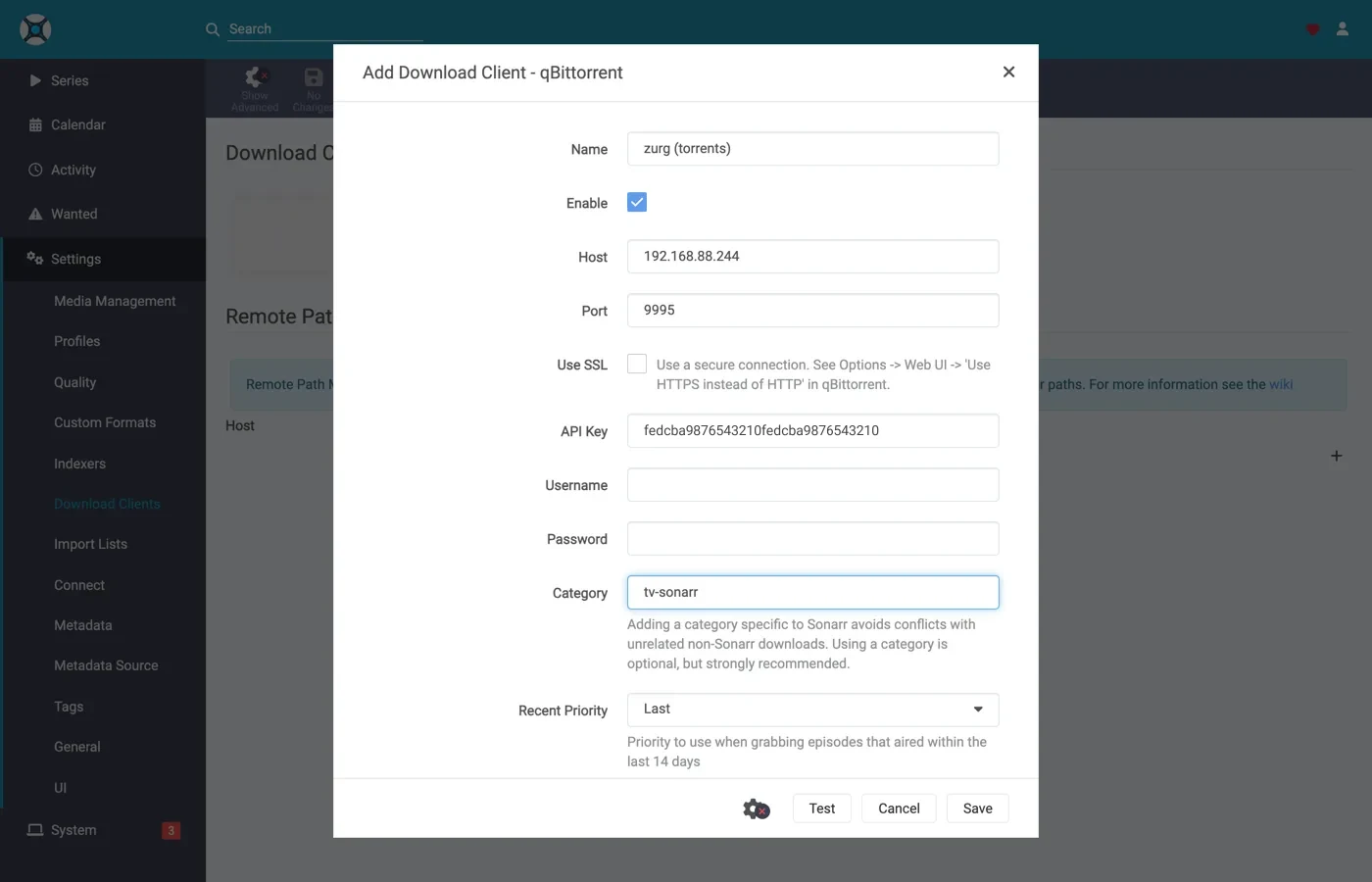Uncheck the Enable checkbox
The image size is (1372, 882).
click(637, 202)
